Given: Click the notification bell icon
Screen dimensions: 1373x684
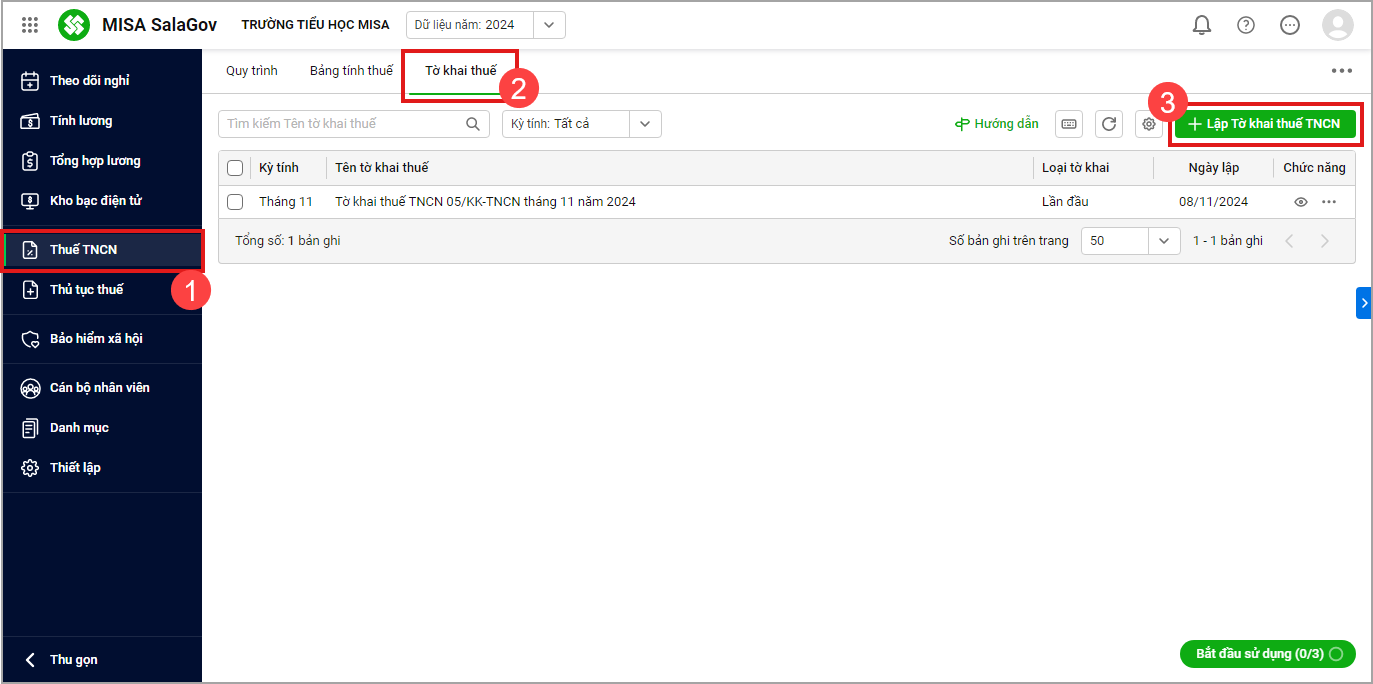Looking at the screenshot, I should click(x=1202, y=25).
